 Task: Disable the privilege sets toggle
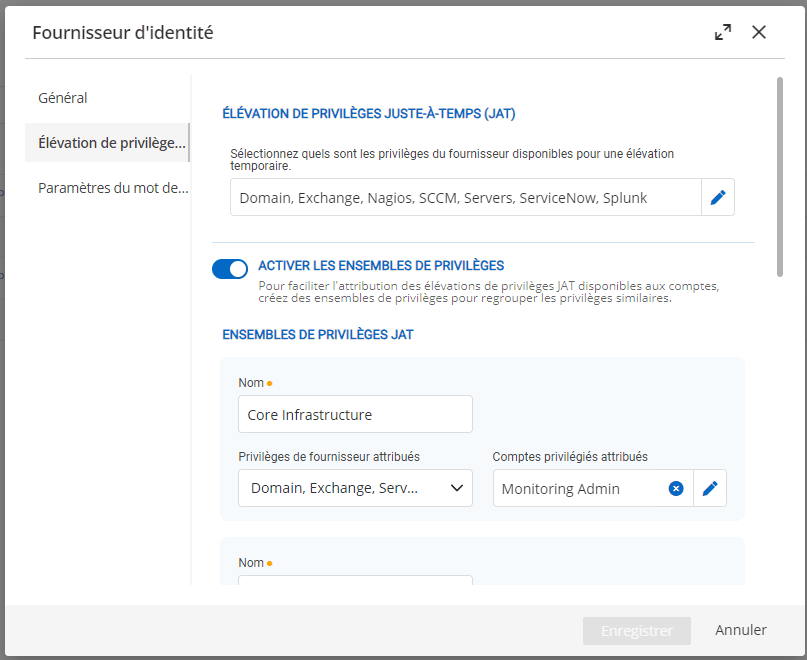click(x=230, y=268)
